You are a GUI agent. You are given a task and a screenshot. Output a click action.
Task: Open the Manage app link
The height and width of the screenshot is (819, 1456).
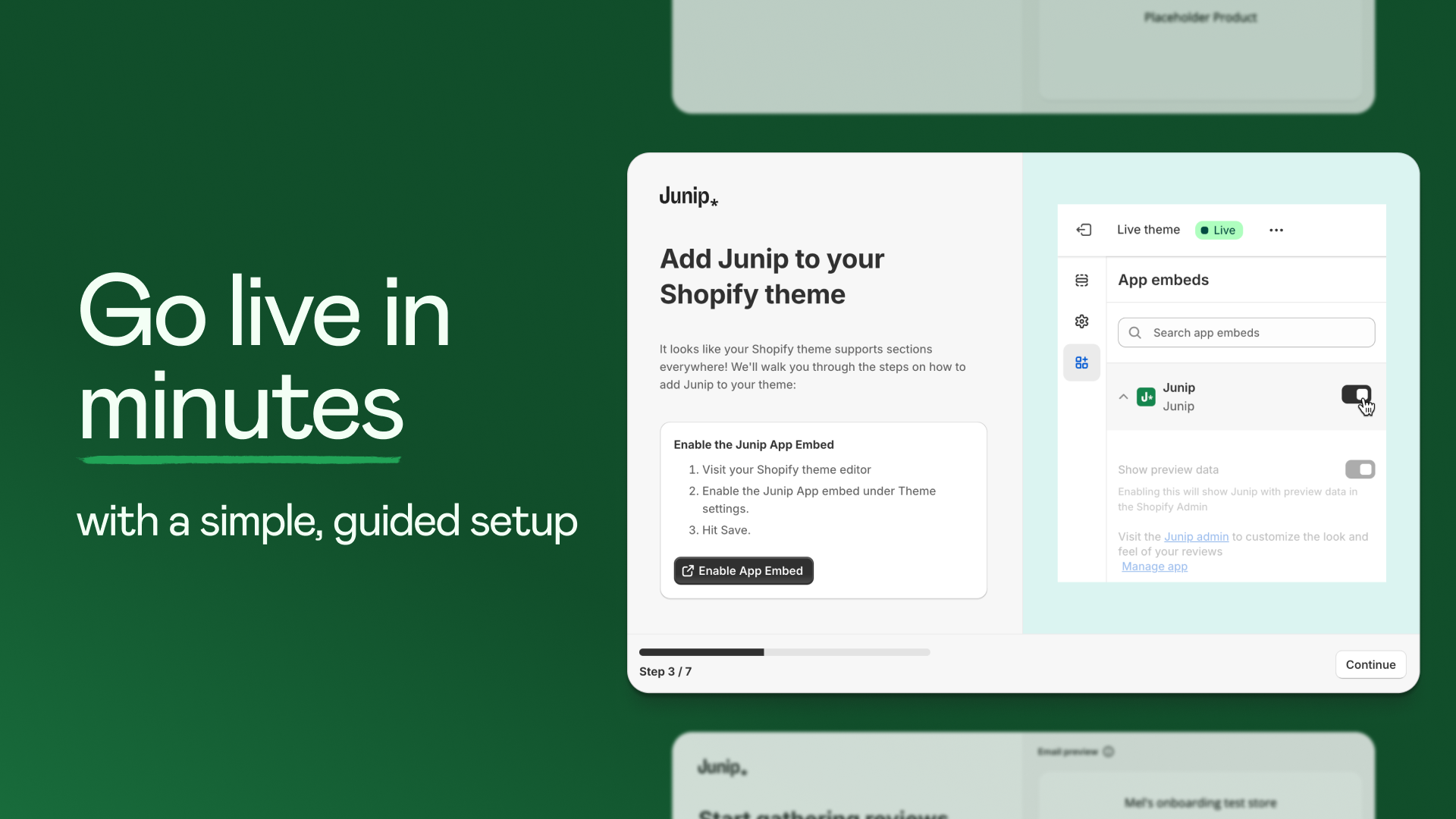coord(1154,566)
